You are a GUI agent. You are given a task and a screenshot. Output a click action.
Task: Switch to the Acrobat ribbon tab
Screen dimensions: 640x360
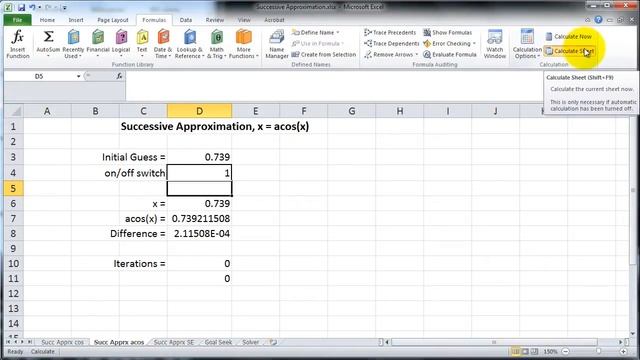tap(274, 20)
